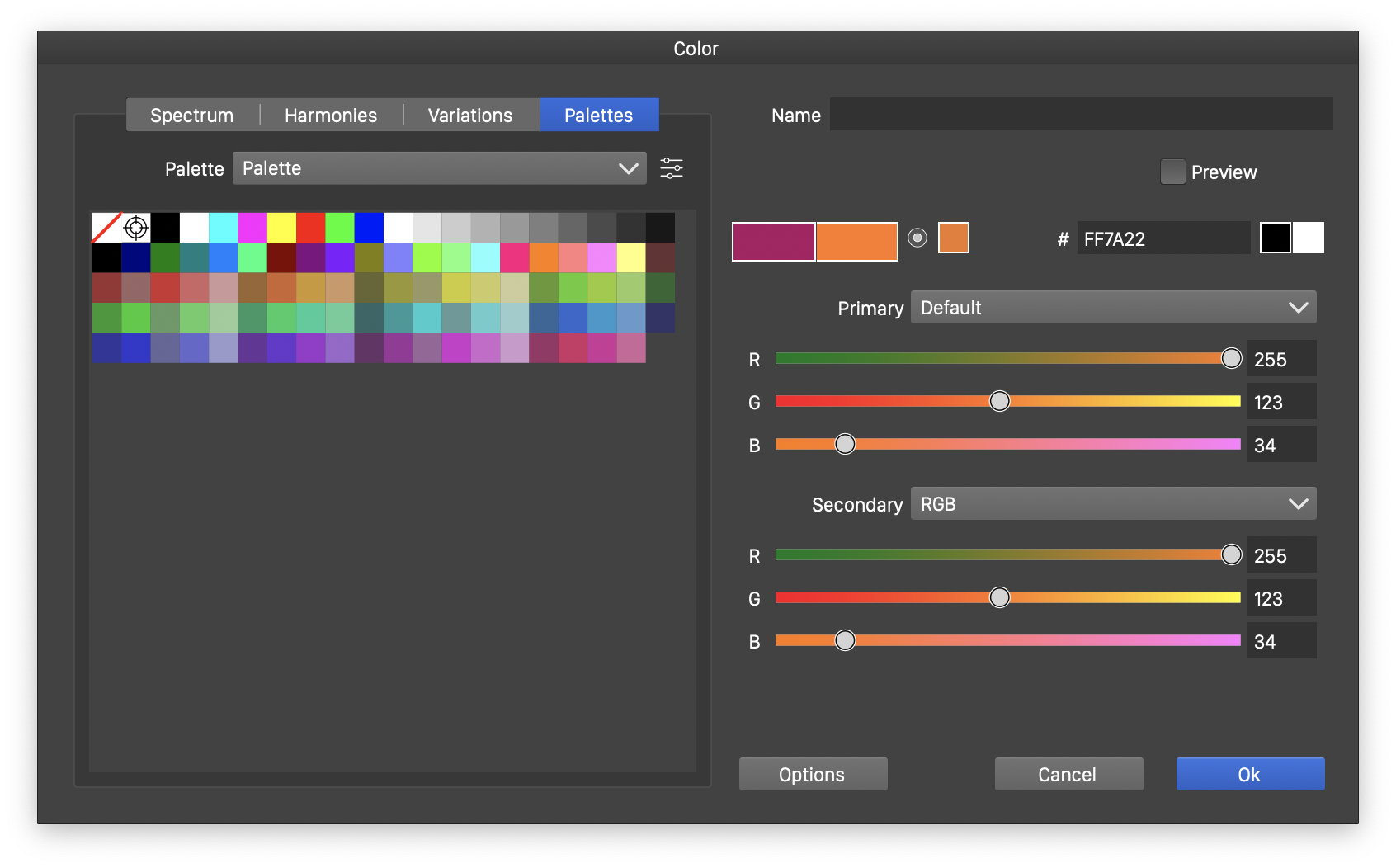Open the Variations tab
The width and height of the screenshot is (1396, 868).
click(x=470, y=116)
